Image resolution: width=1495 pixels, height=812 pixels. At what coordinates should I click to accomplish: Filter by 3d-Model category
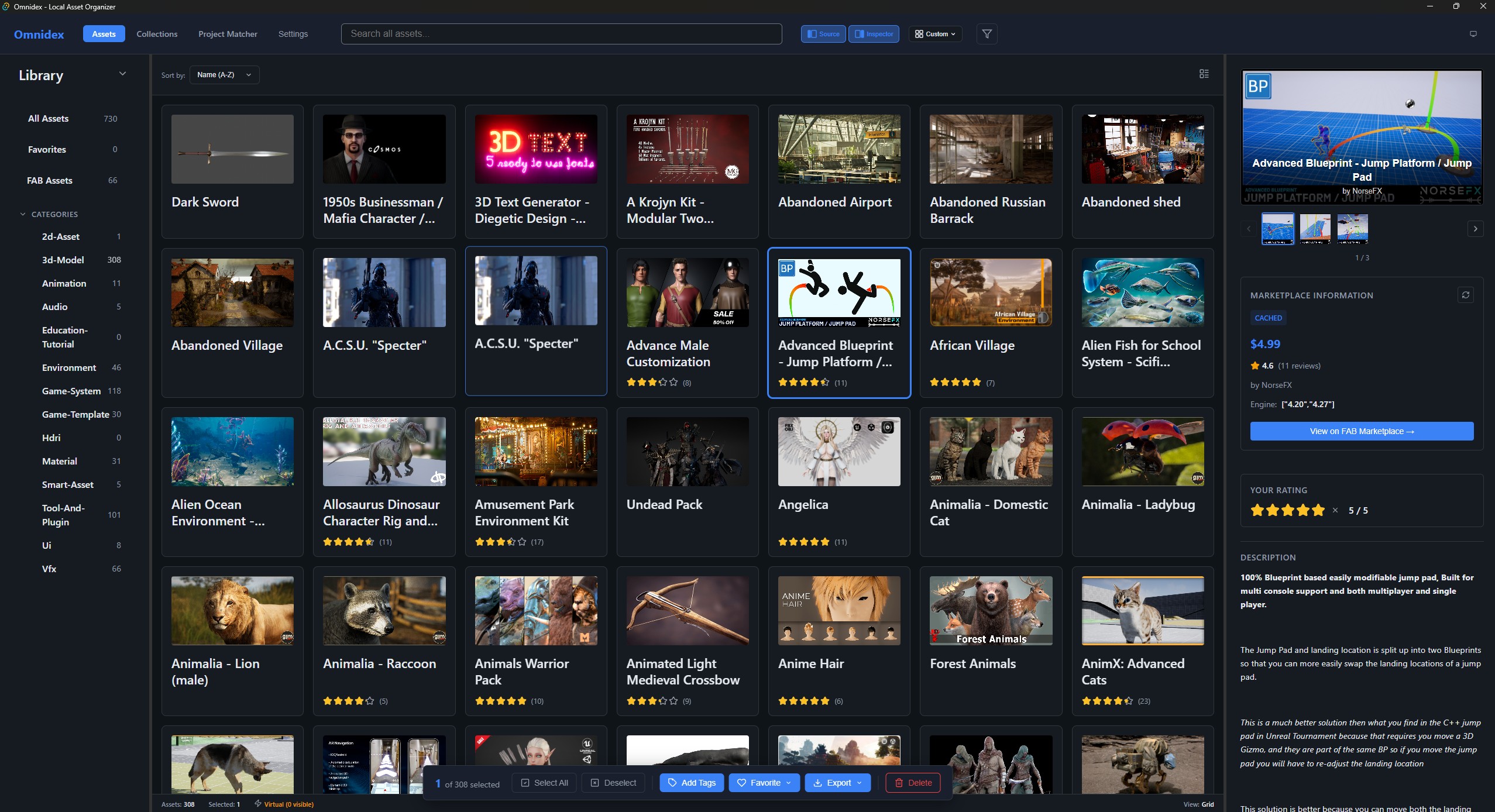(81, 260)
